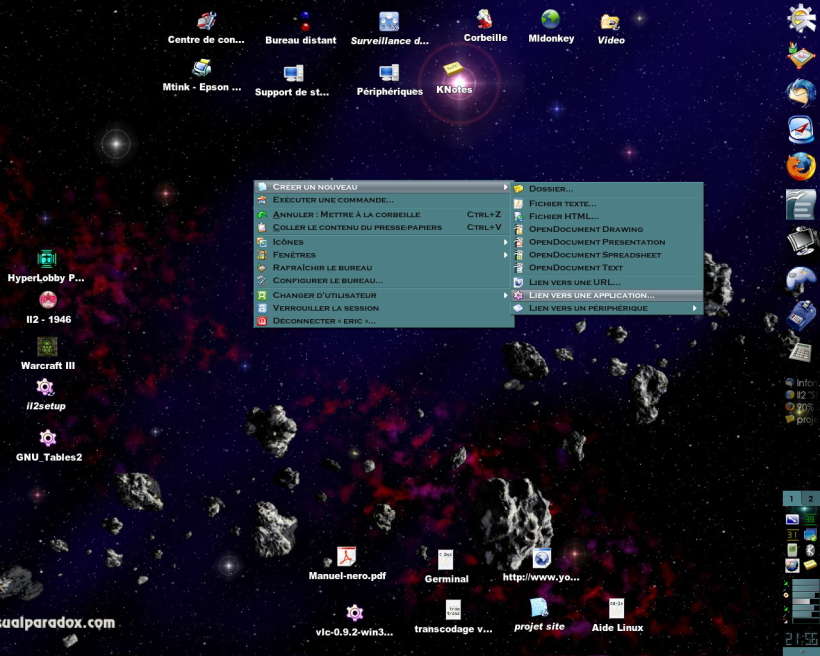Open the Périphériques desktop icon
Viewport: 820px width, 656px height.
[x=389, y=73]
